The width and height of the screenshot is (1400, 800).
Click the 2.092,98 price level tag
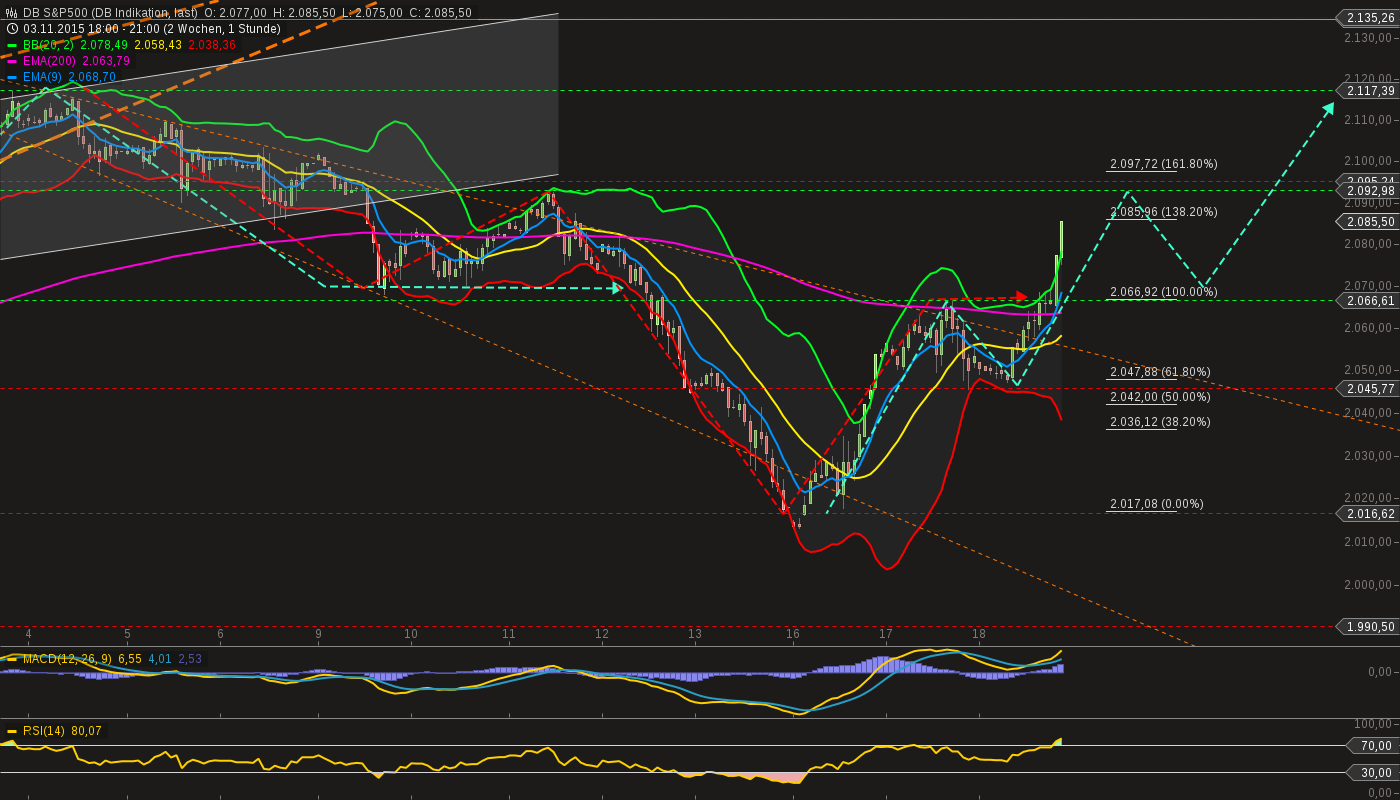point(1367,191)
